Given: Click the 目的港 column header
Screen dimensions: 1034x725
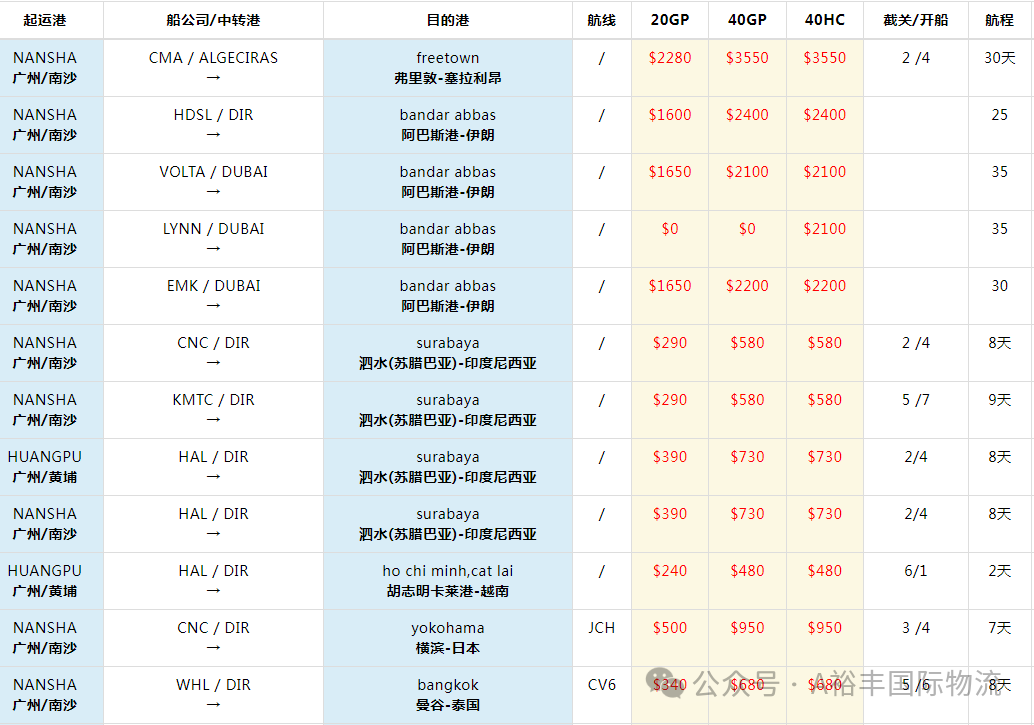Looking at the screenshot, I should pyautogui.click(x=448, y=20).
